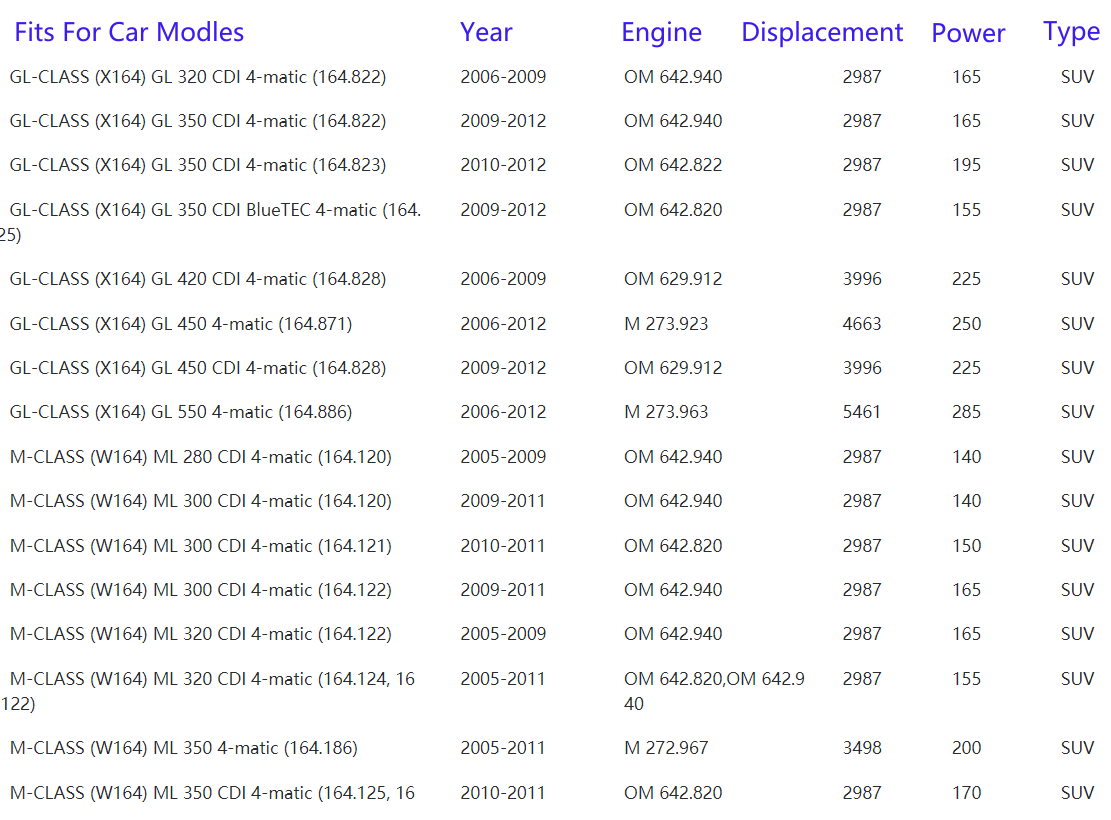1111x820 pixels.
Task: Click the Type column header
Action: 1071,31
